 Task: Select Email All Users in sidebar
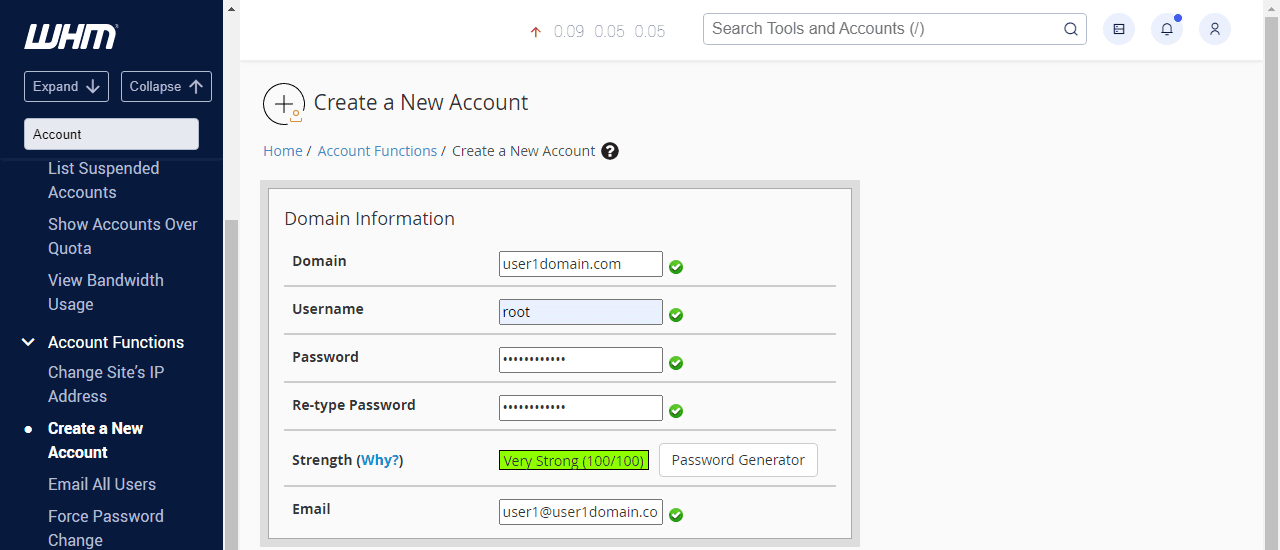pyautogui.click(x=102, y=484)
